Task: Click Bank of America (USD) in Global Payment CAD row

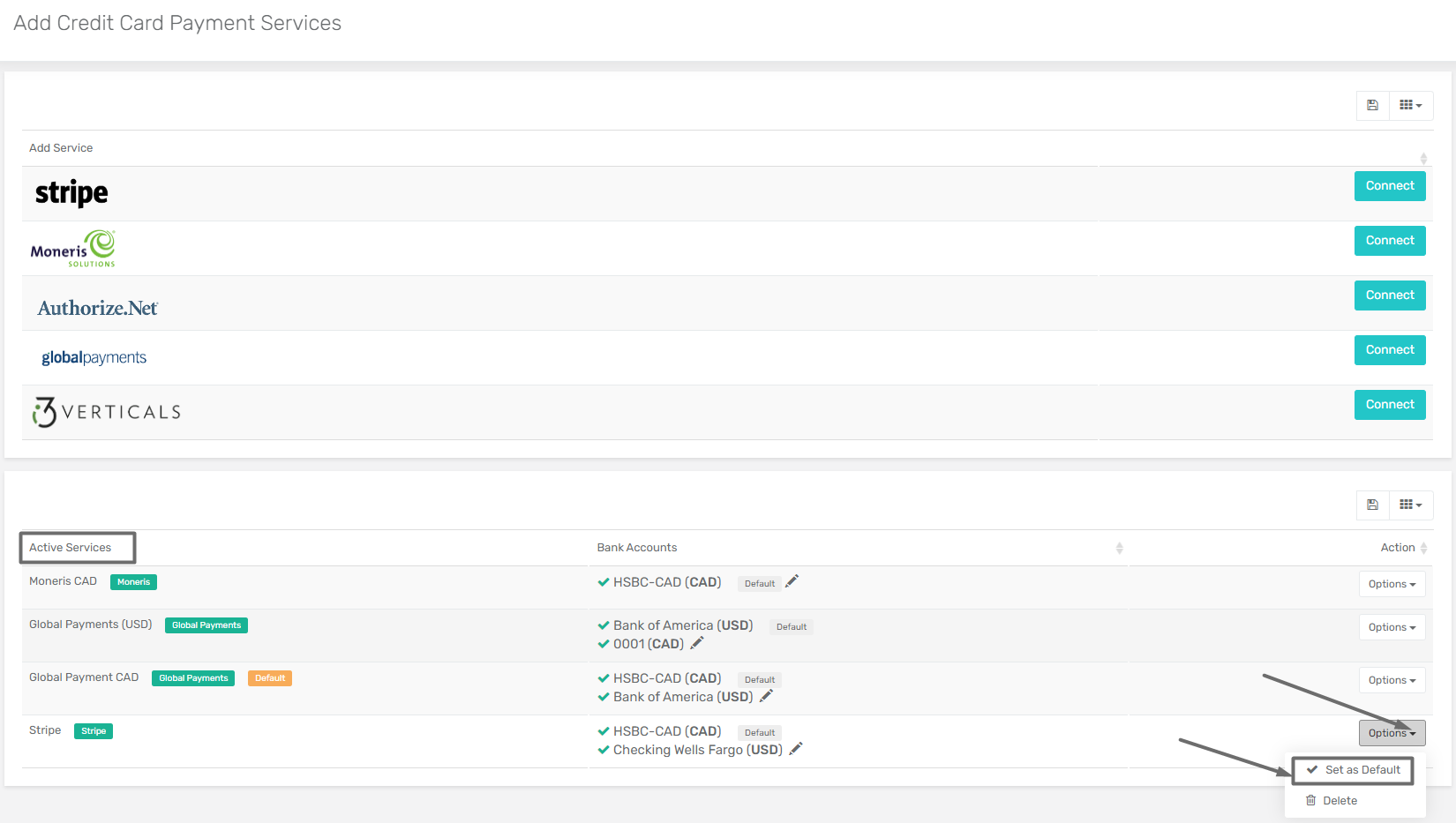Action: (683, 697)
